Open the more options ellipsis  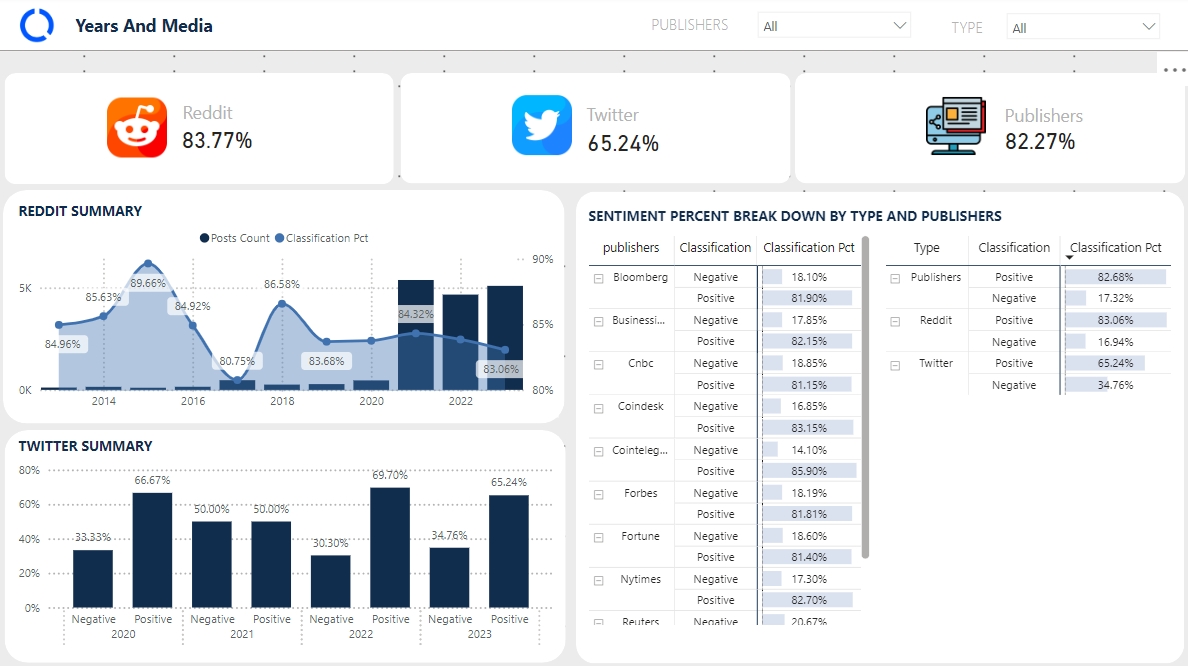click(1174, 70)
